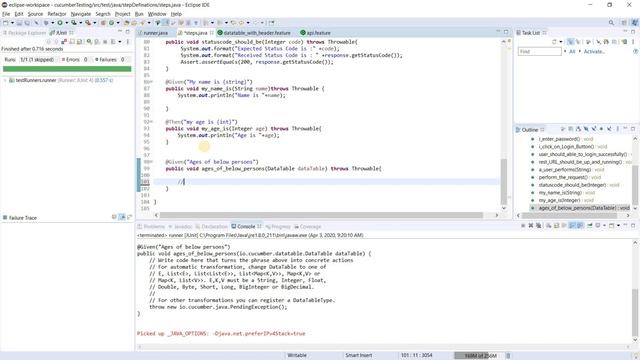Open the JUnit history dropdown arrow

point(120,42)
